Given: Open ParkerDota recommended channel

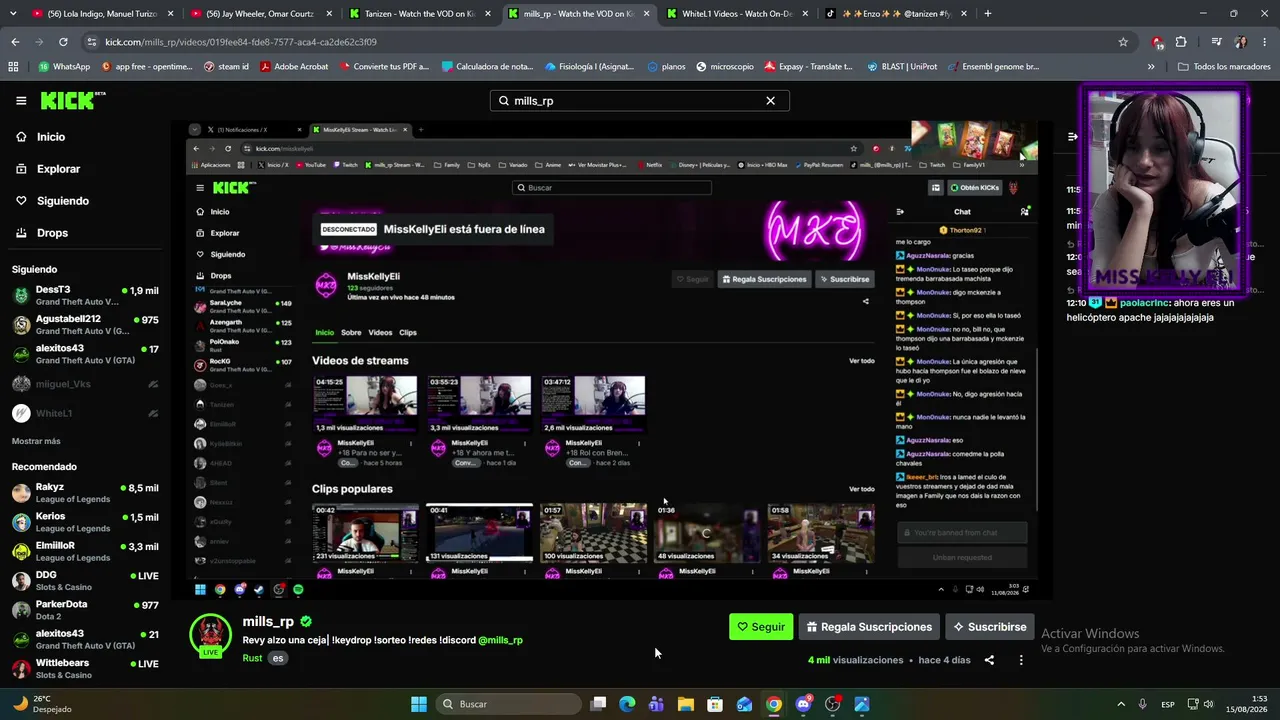Looking at the screenshot, I should coord(85,610).
